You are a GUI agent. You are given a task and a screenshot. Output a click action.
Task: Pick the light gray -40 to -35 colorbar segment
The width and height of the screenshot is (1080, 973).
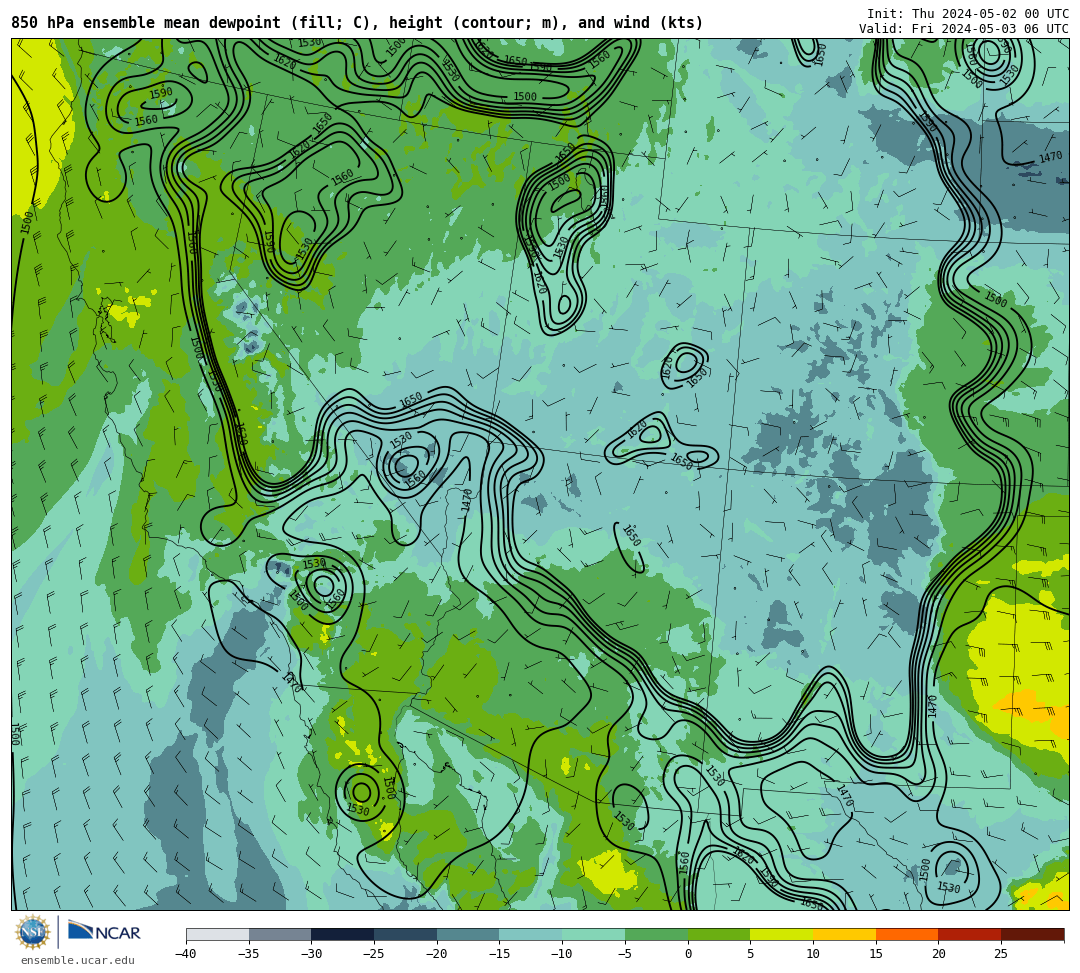point(218,935)
